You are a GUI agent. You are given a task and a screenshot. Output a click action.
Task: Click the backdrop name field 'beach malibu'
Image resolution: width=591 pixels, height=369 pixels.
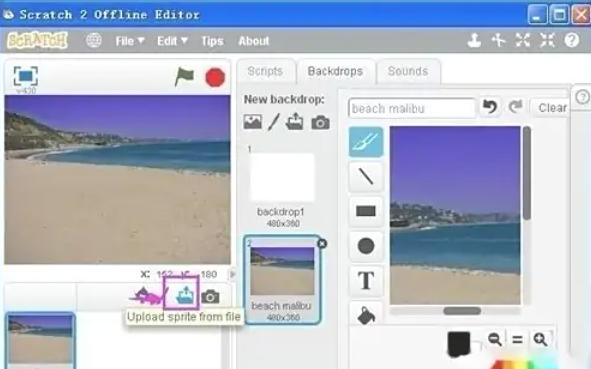click(412, 109)
